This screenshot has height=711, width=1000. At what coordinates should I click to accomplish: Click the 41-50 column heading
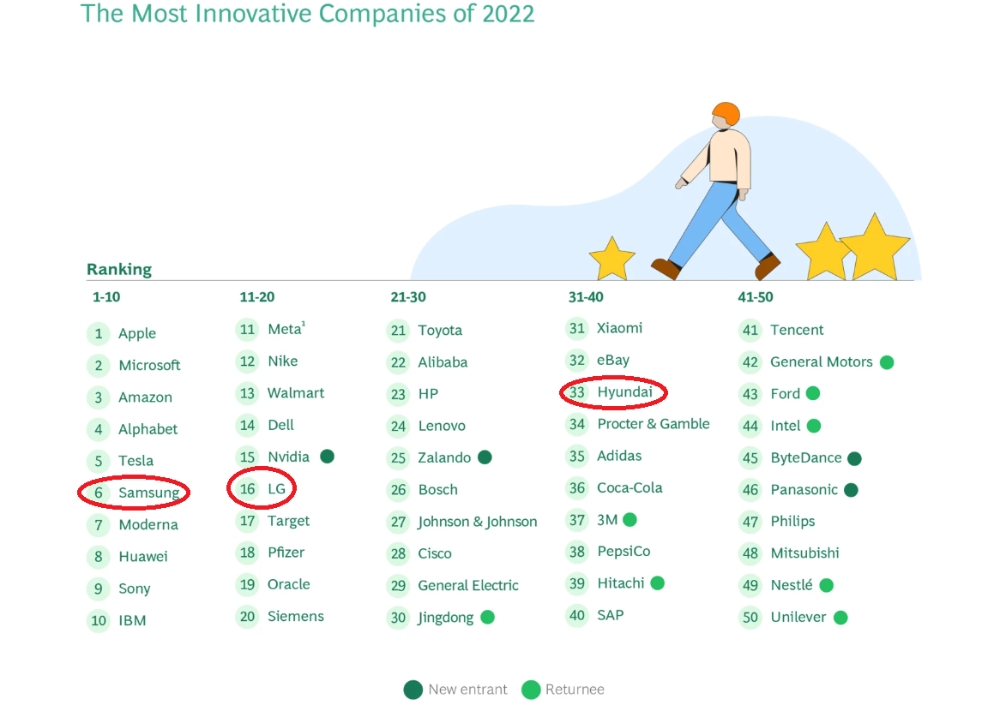(x=755, y=297)
